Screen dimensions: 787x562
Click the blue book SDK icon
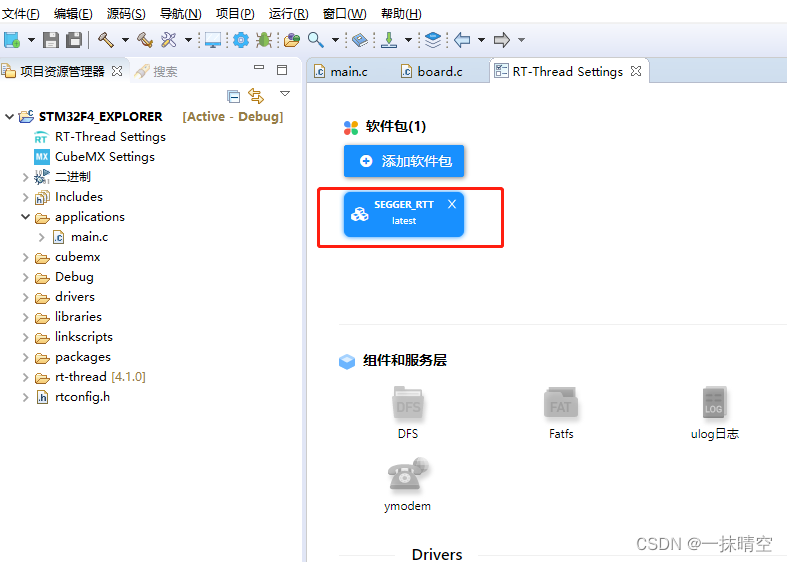pos(360,40)
